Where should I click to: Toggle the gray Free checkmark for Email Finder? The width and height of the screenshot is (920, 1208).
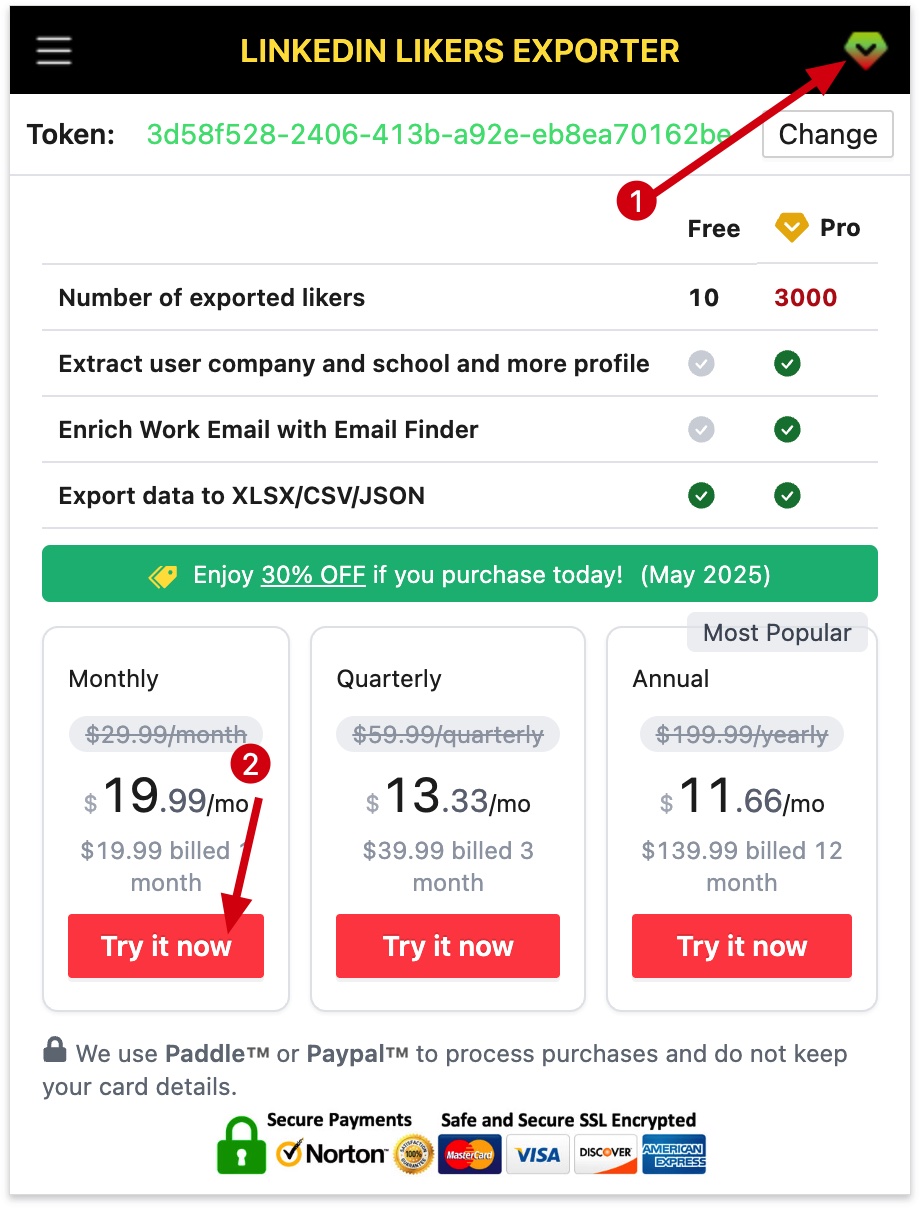point(701,429)
